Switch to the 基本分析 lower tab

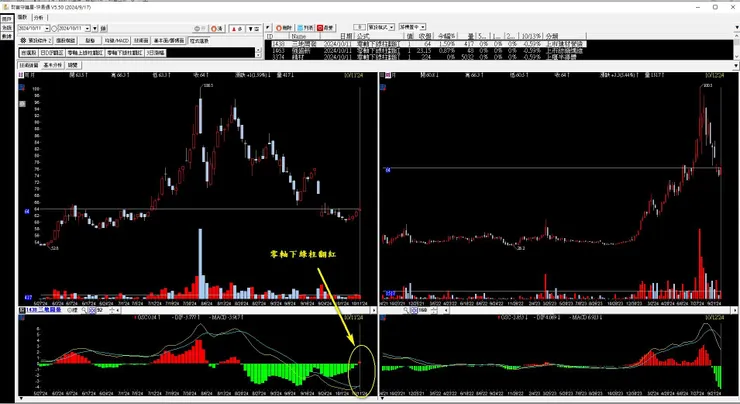coord(53,65)
